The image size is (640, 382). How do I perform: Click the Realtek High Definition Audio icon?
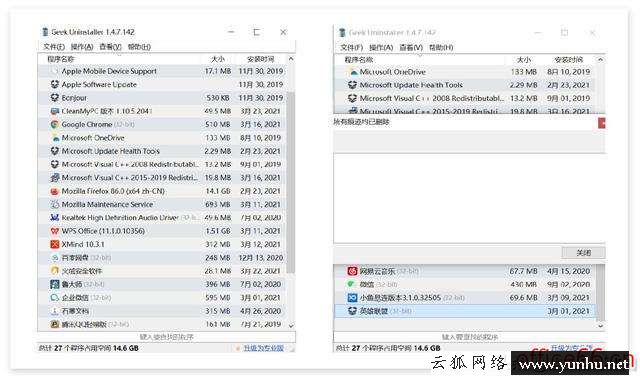click(x=55, y=218)
